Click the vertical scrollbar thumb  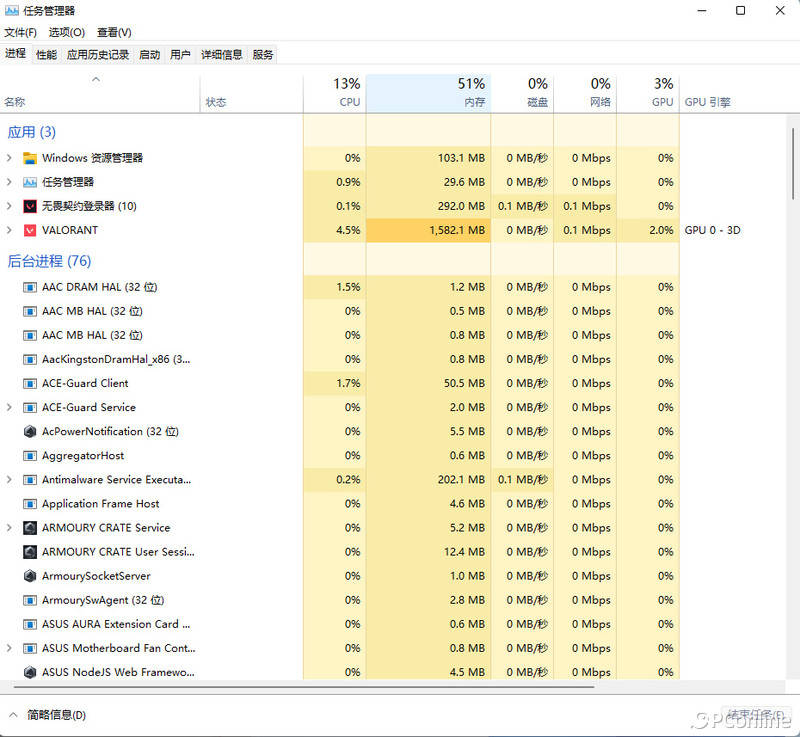coord(793,164)
